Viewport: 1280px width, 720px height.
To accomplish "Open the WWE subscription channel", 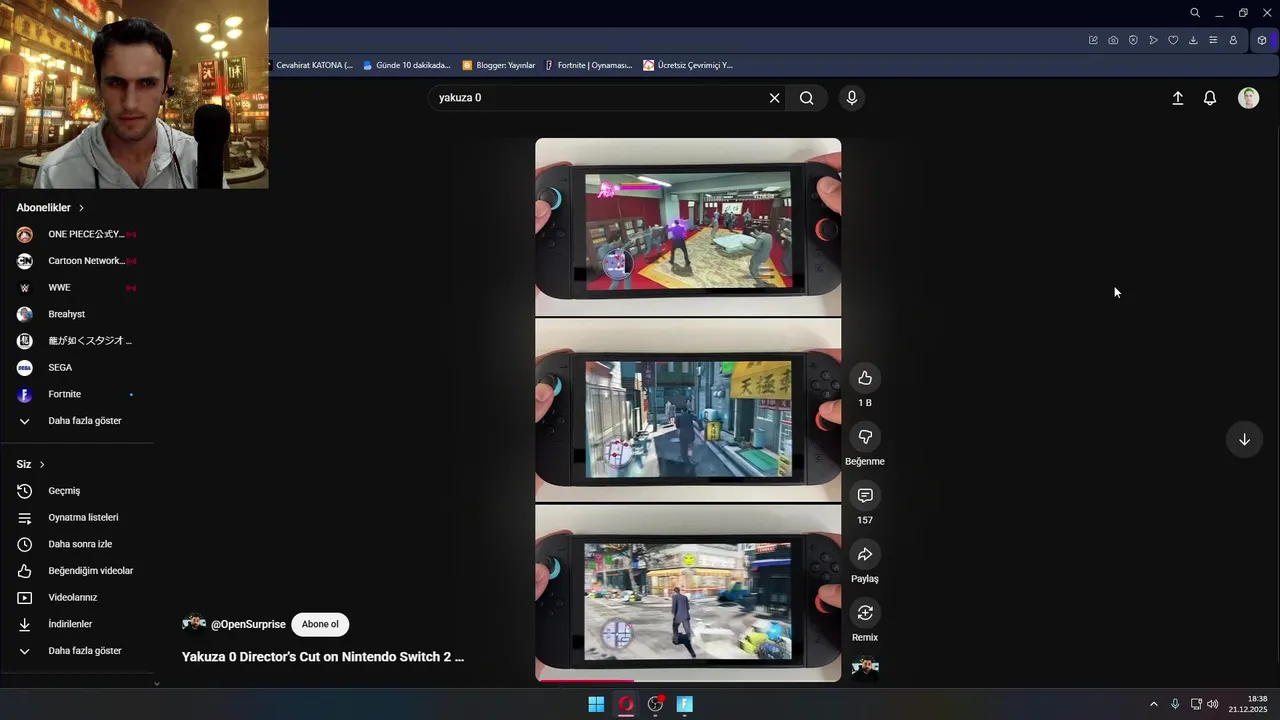I will pyautogui.click(x=77, y=288).
